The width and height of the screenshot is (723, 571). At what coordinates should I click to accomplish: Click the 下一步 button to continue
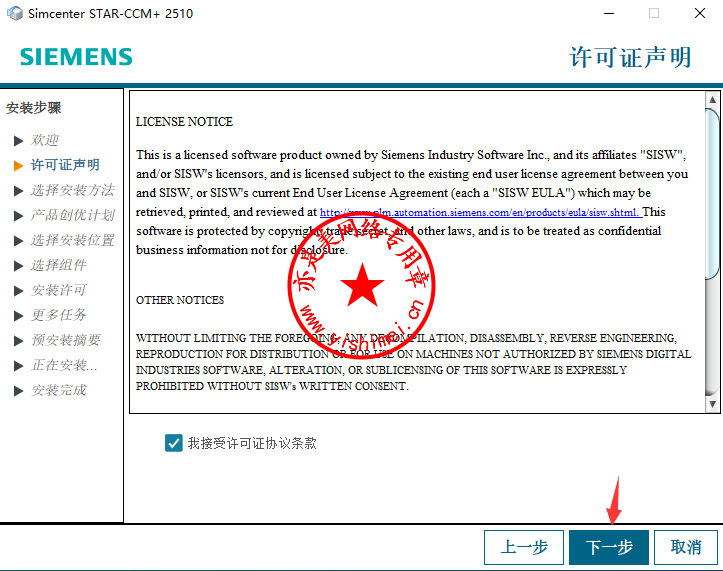(x=608, y=547)
